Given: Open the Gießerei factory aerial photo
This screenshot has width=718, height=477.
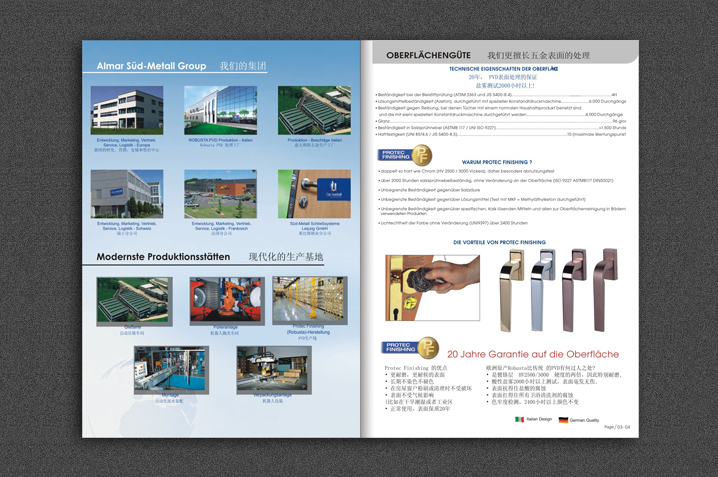Looking at the screenshot, I should (x=134, y=301).
